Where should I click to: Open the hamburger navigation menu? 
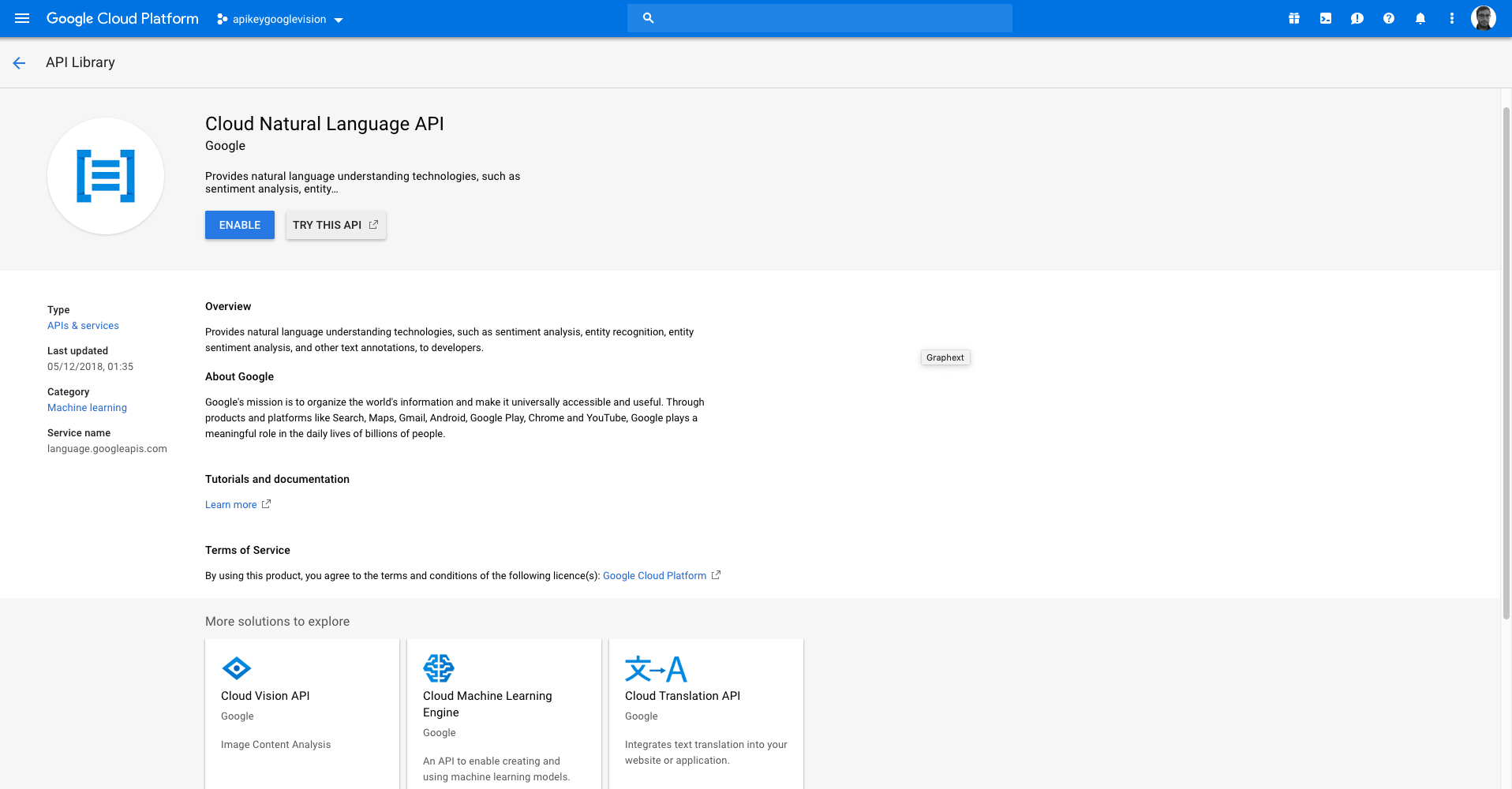tap(22, 18)
